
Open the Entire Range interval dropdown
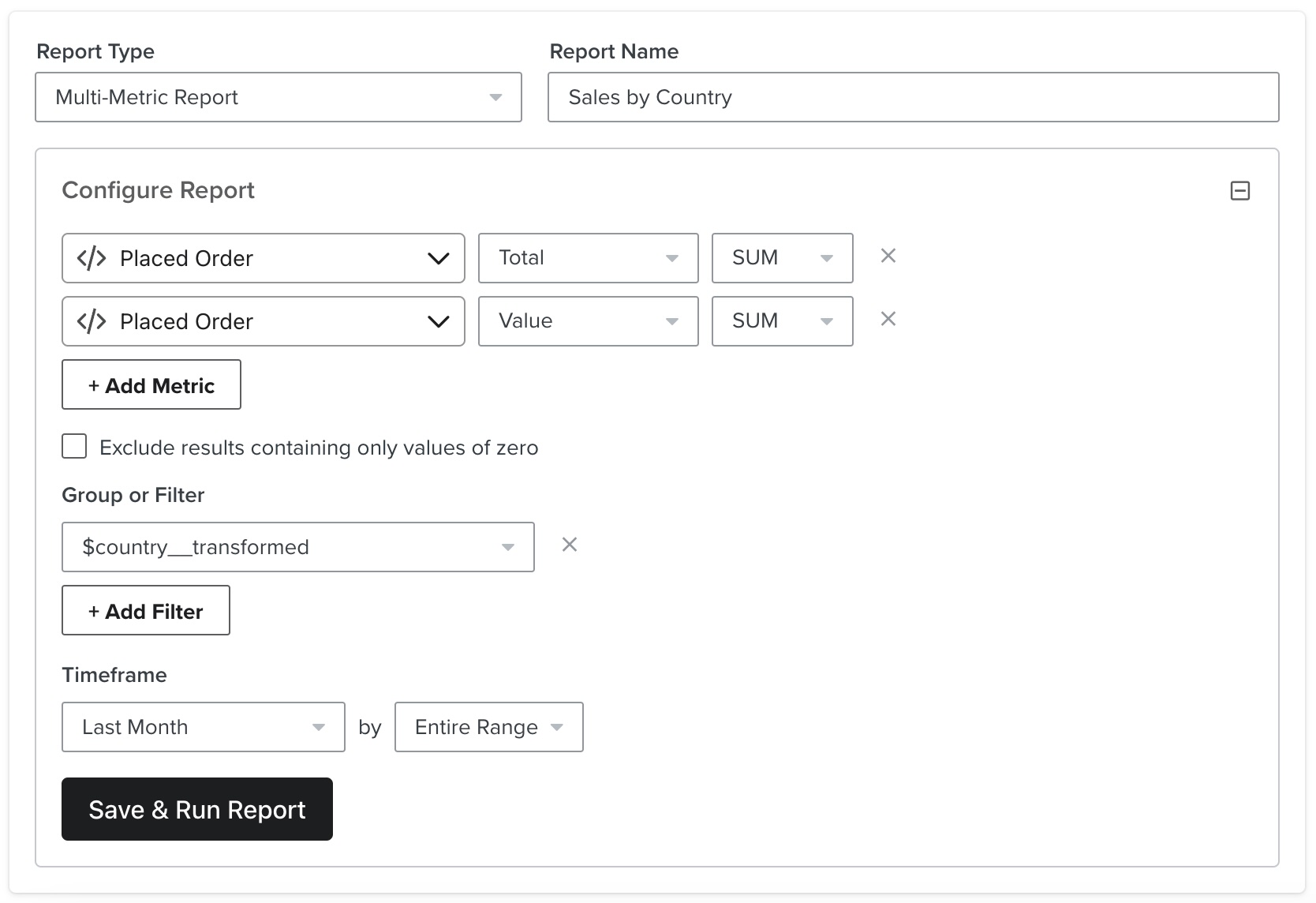pyautogui.click(x=488, y=727)
